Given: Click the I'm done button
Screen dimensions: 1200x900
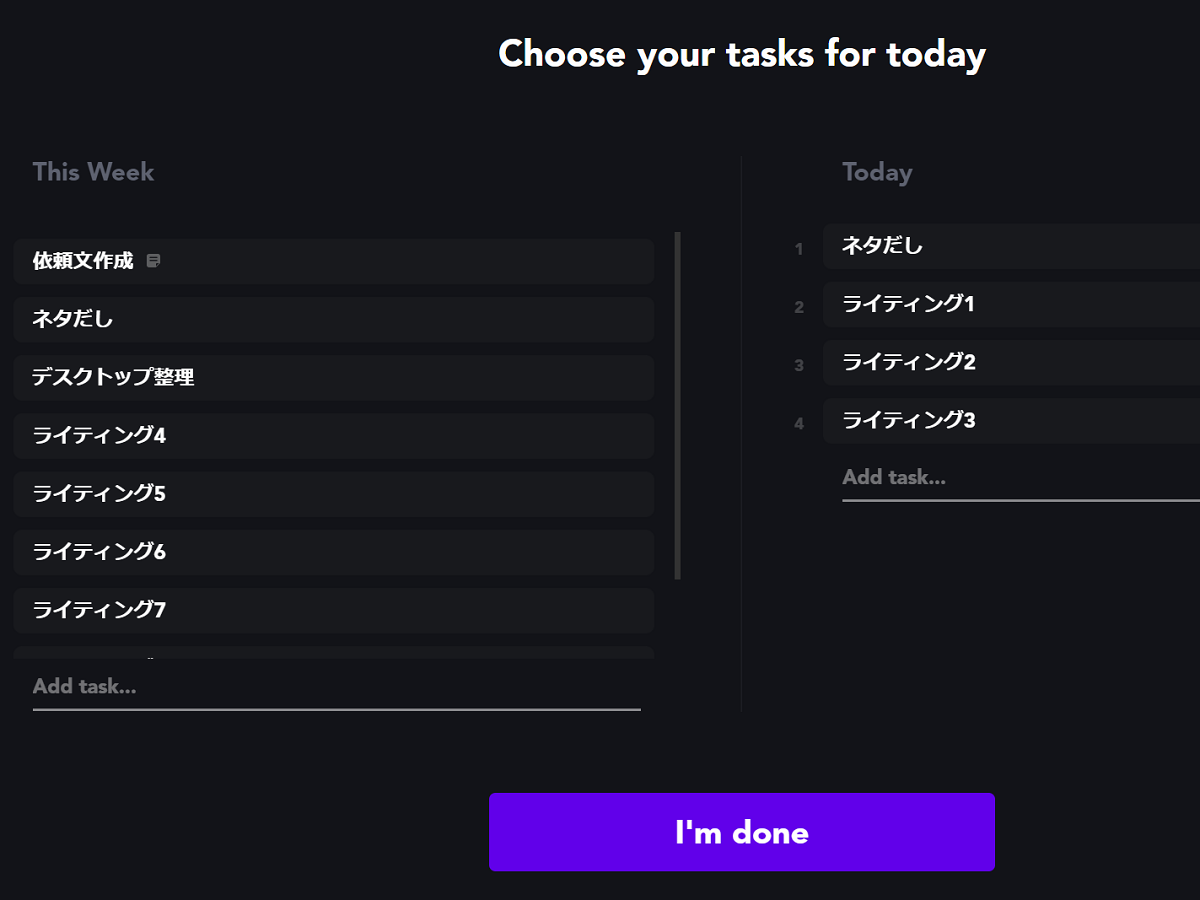Looking at the screenshot, I should coord(742,832).
